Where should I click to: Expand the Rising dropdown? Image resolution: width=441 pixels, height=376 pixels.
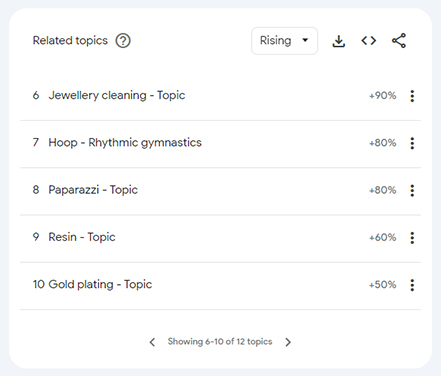pos(284,41)
